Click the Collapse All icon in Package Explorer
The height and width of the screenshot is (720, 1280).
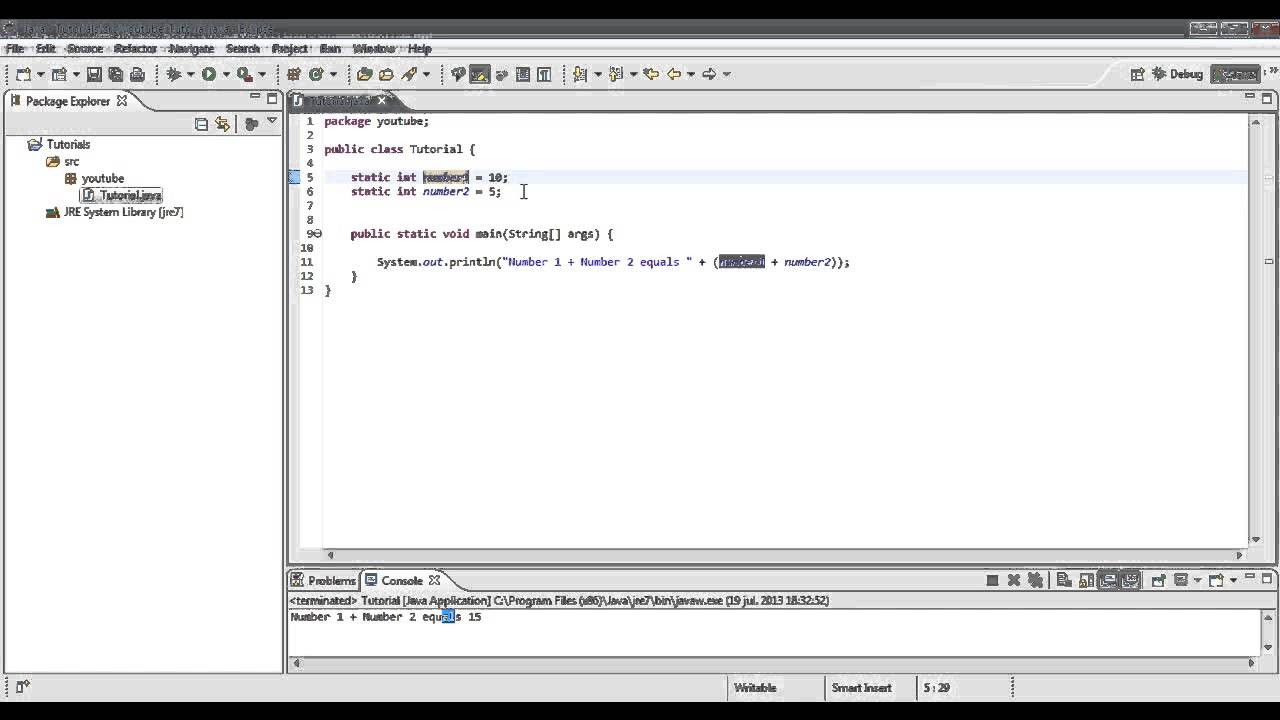tap(201, 124)
